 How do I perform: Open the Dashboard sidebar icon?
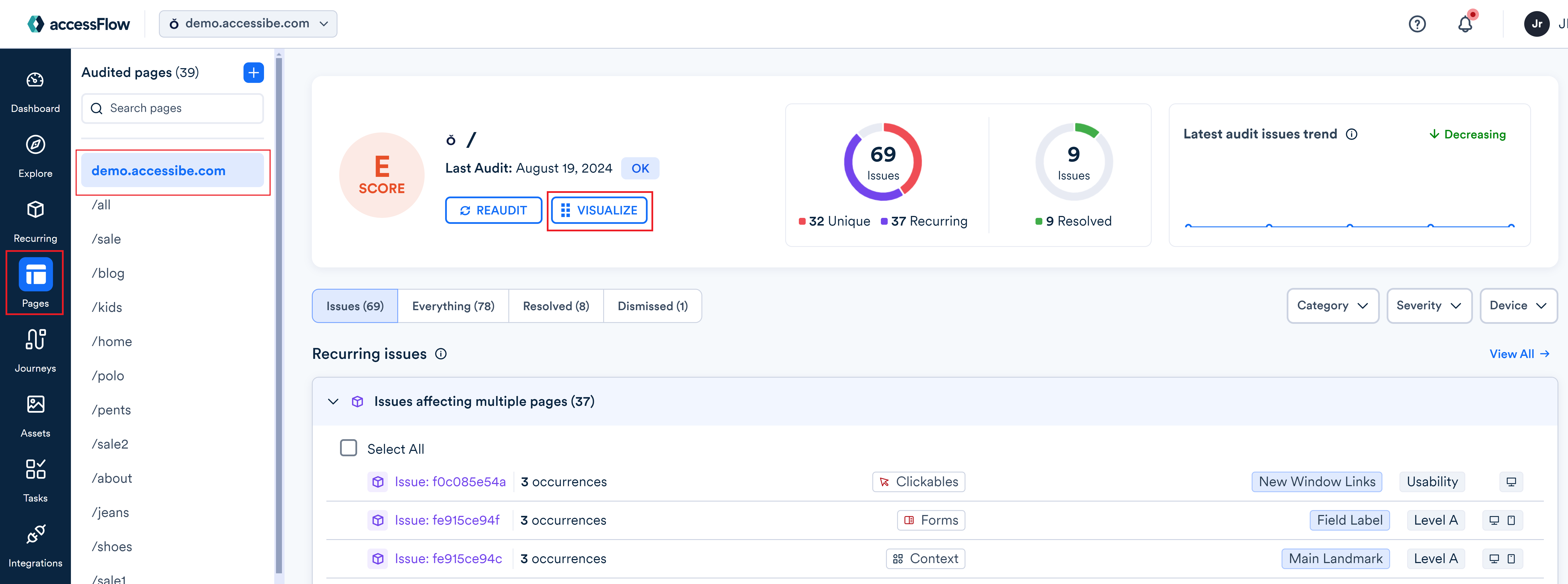click(x=35, y=80)
